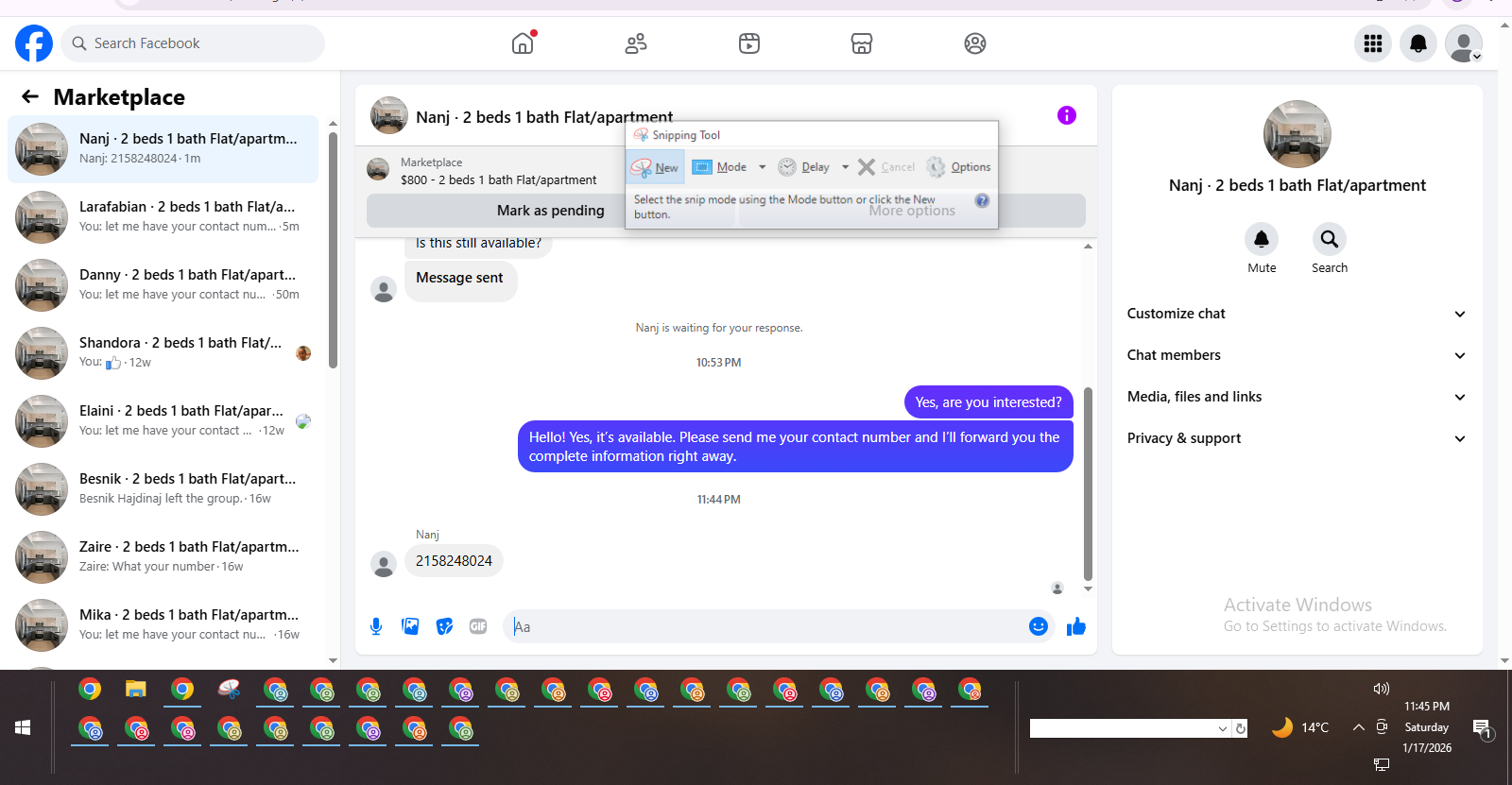The width and height of the screenshot is (1512, 785).
Task: Open Larafabian conversation
Action: click(163, 217)
